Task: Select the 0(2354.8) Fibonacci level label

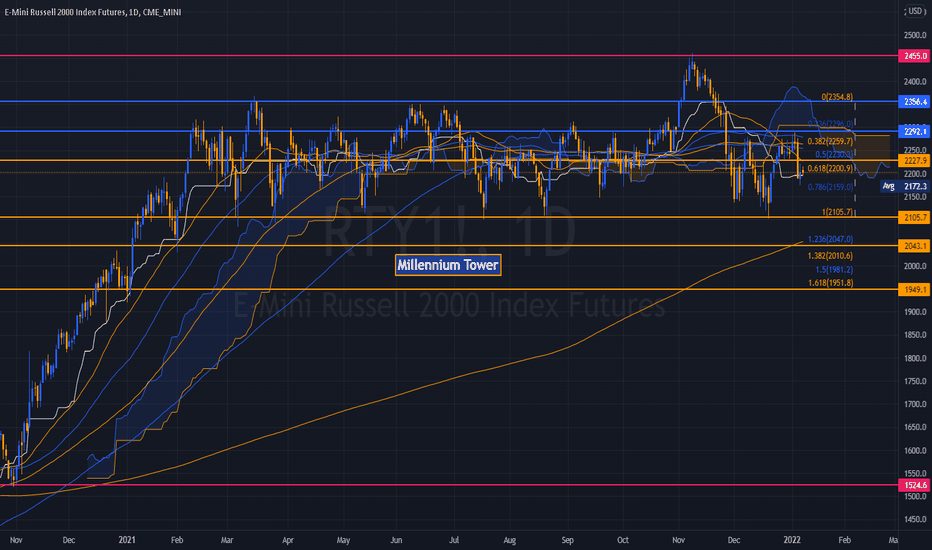Action: pyautogui.click(x=837, y=96)
